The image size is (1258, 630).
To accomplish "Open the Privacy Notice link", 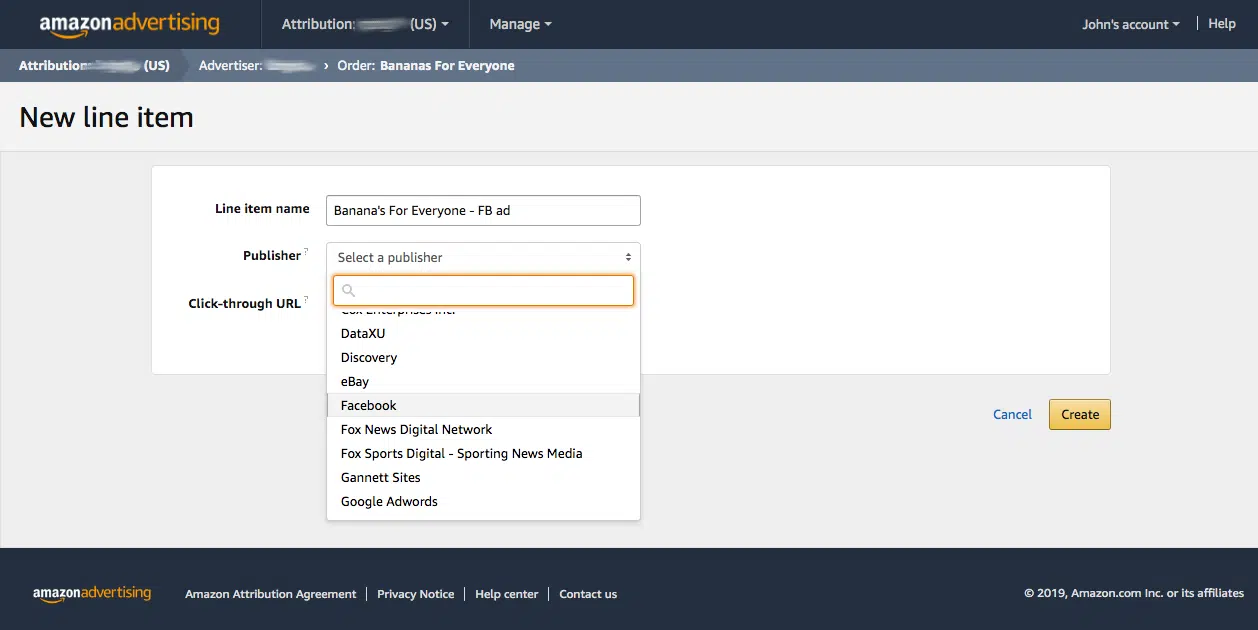I will click(416, 594).
